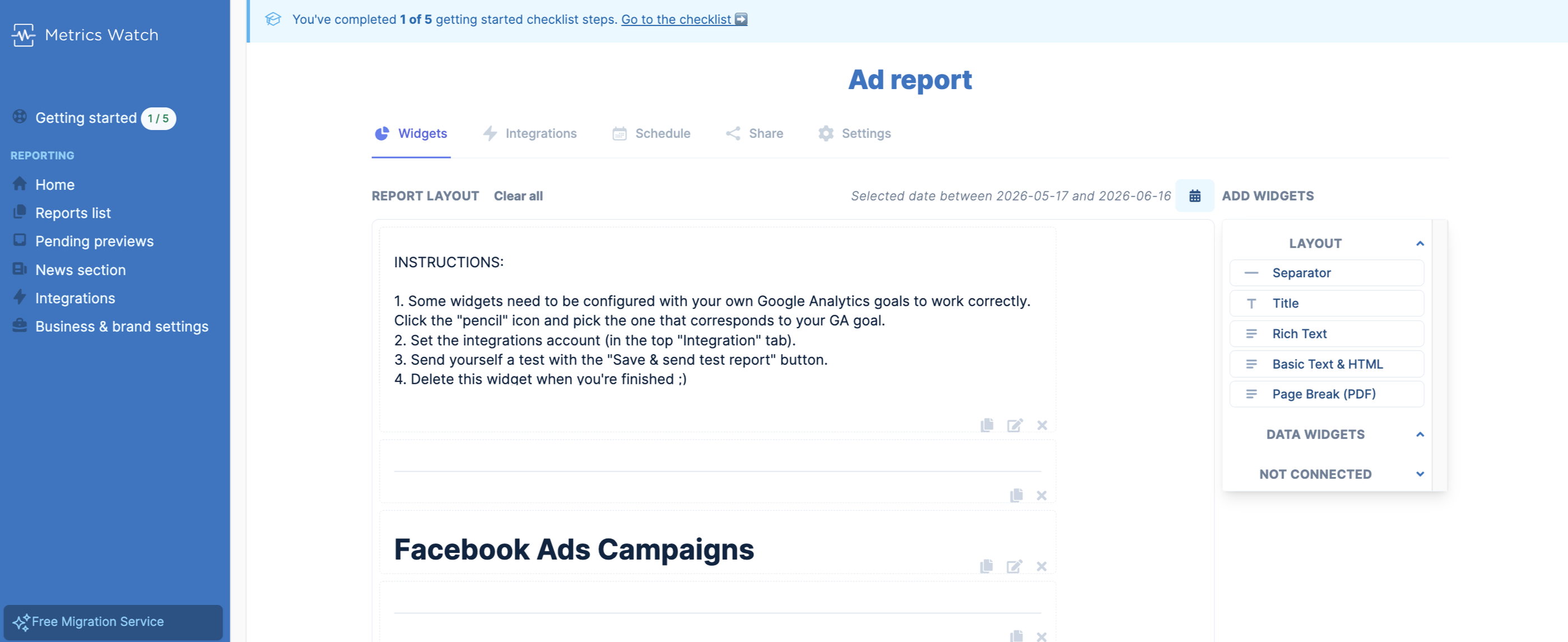Click the Home house icon
Screen dimensions: 1568x642
[x=20, y=183]
